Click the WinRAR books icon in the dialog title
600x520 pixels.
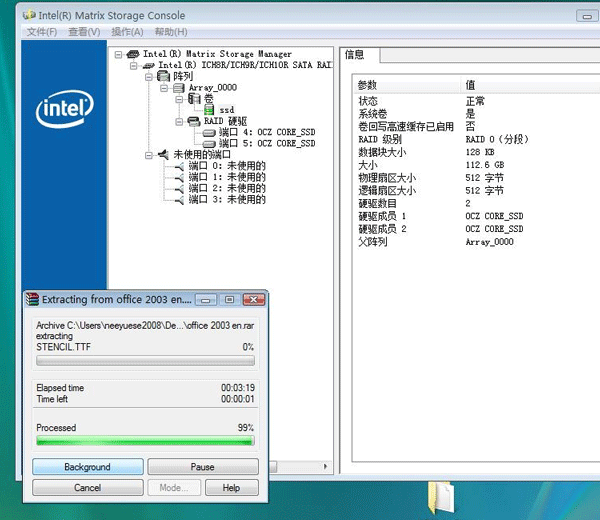33,299
